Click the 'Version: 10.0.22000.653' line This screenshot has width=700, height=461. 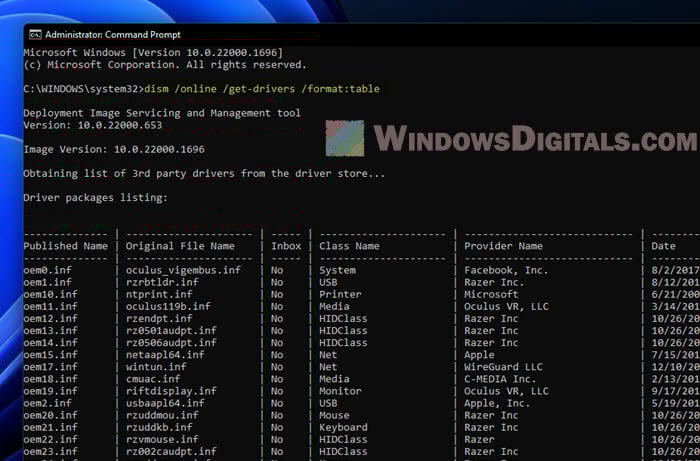click(93, 125)
